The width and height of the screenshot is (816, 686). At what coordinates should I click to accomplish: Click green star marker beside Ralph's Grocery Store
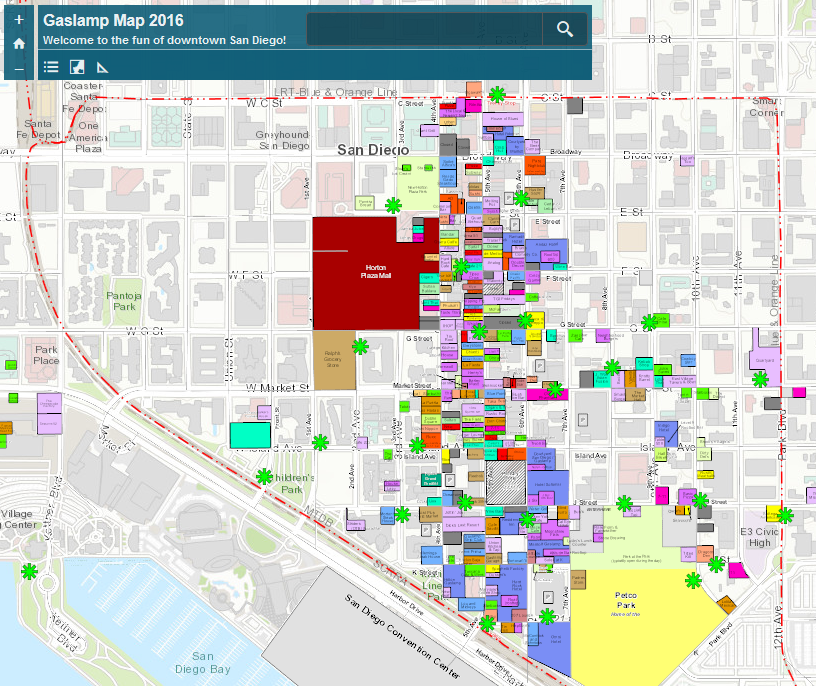[360, 347]
